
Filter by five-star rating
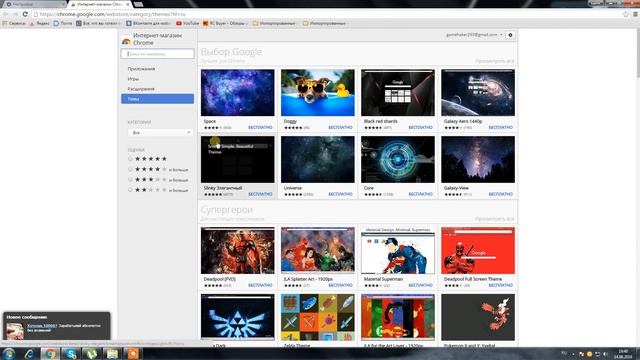(130, 159)
